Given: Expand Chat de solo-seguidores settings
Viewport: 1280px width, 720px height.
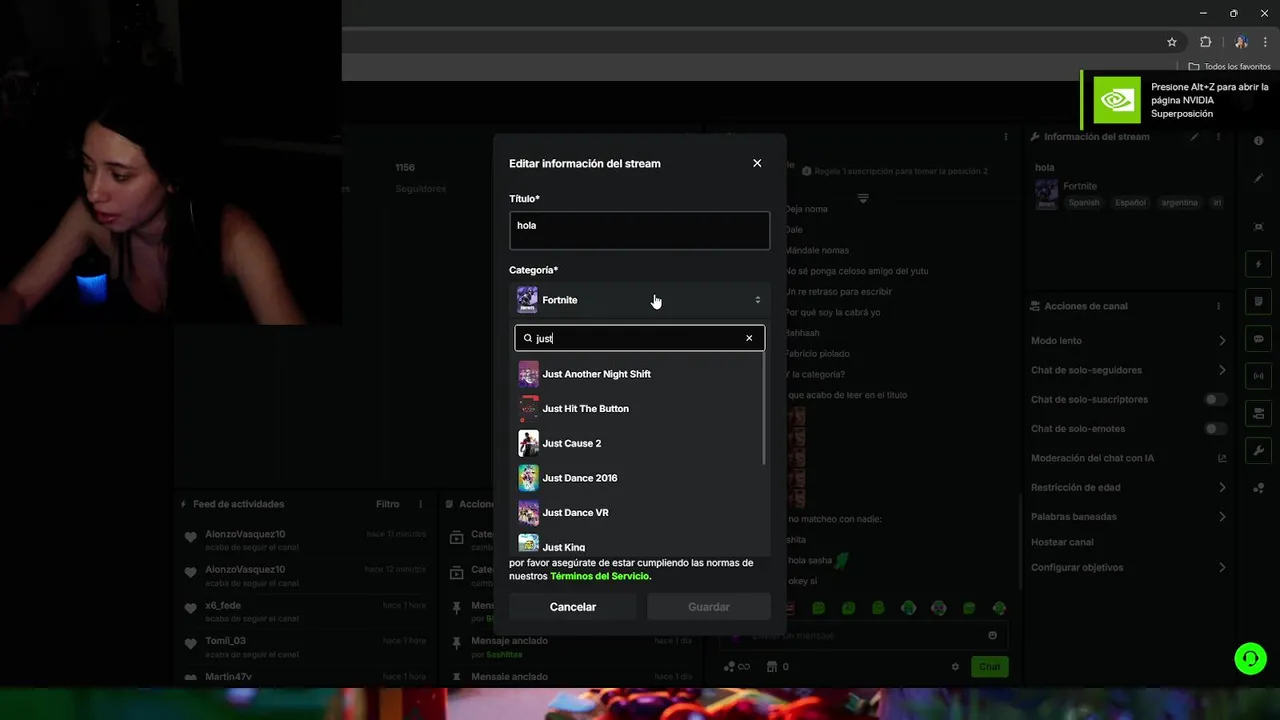Looking at the screenshot, I should [x=1222, y=370].
